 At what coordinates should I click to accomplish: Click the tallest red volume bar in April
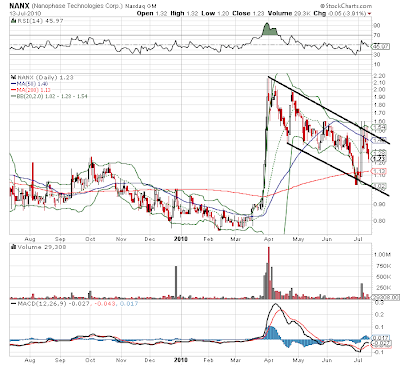coord(269,273)
